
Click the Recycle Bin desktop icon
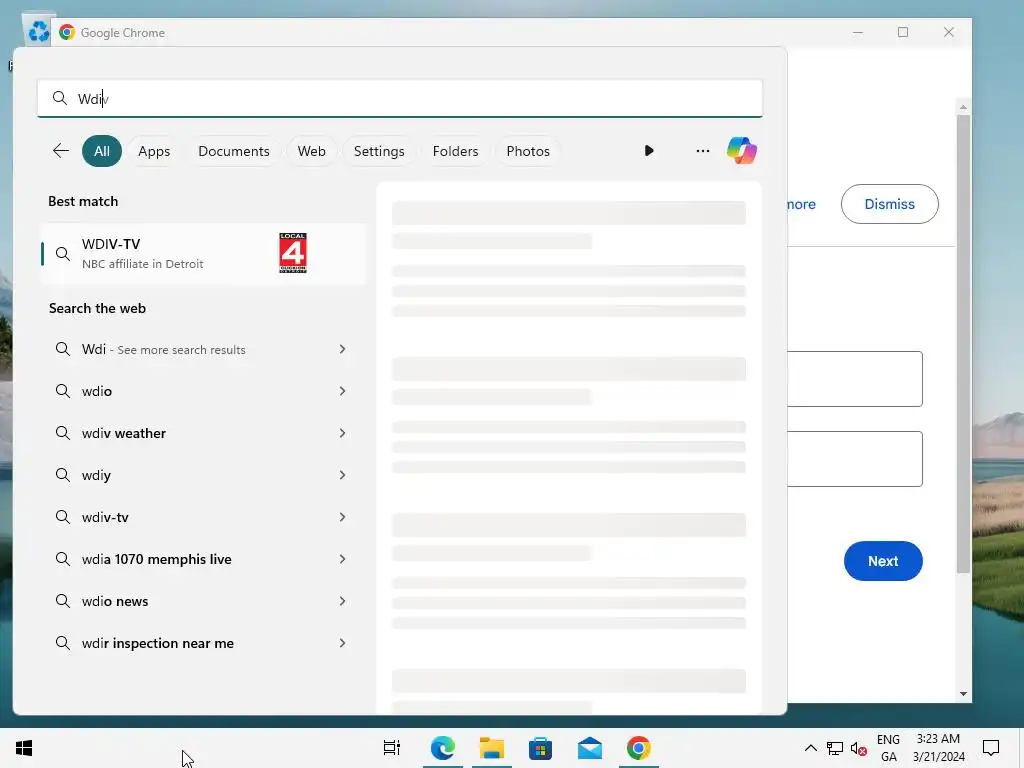tap(39, 31)
